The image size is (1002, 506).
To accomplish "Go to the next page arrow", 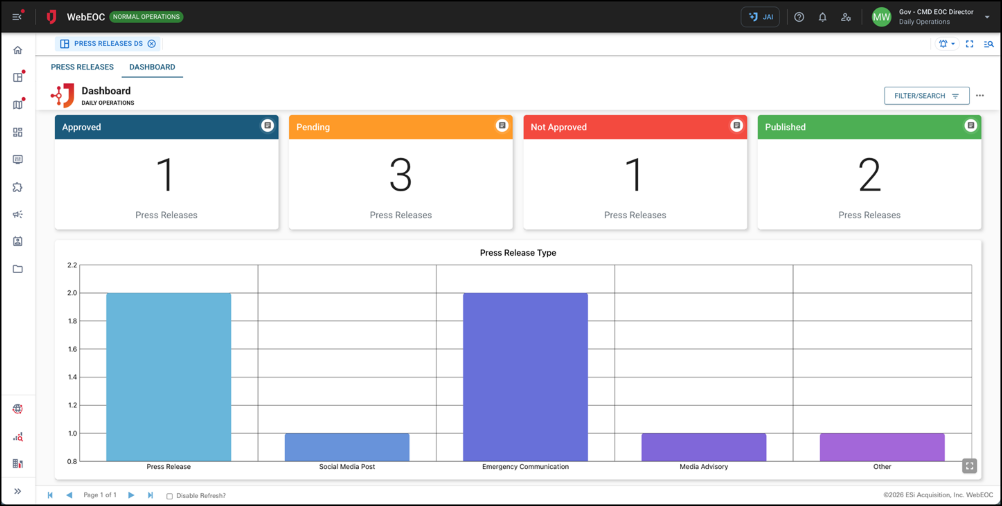I will click(x=131, y=495).
